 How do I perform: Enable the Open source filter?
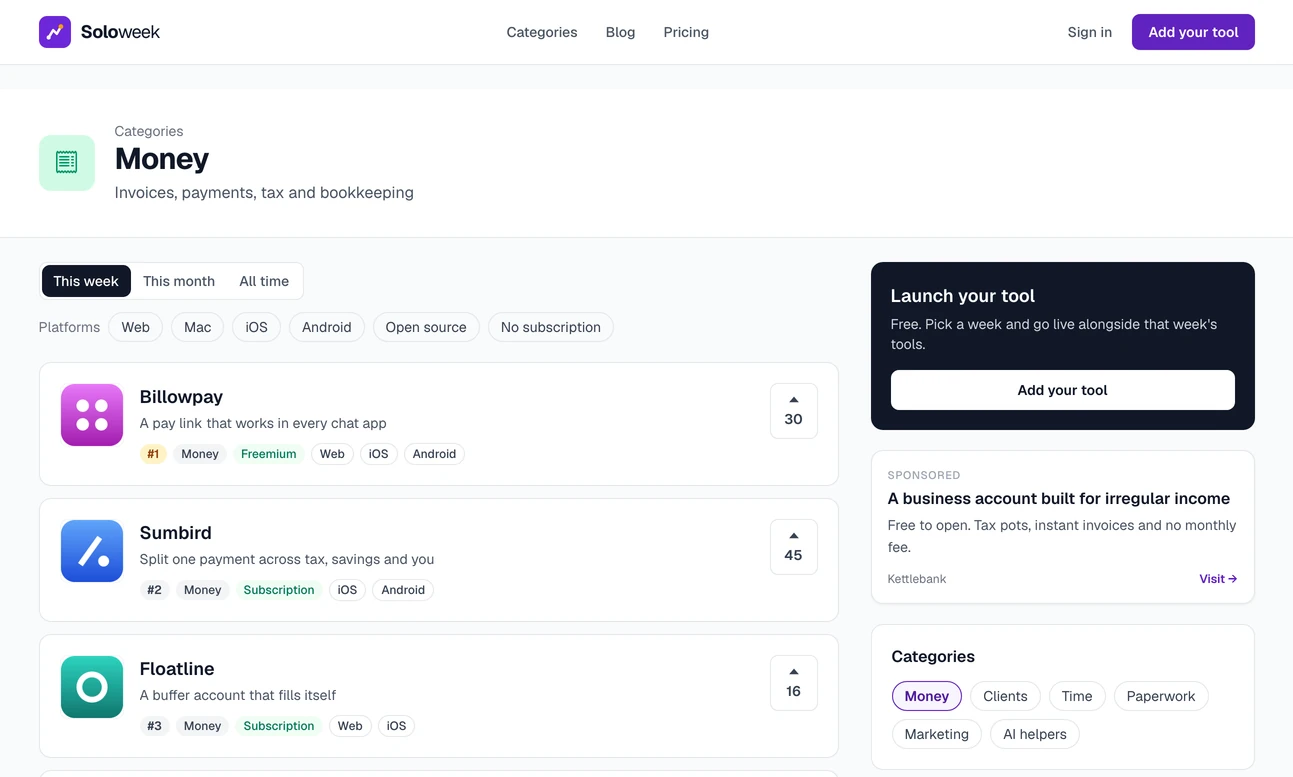tap(426, 327)
